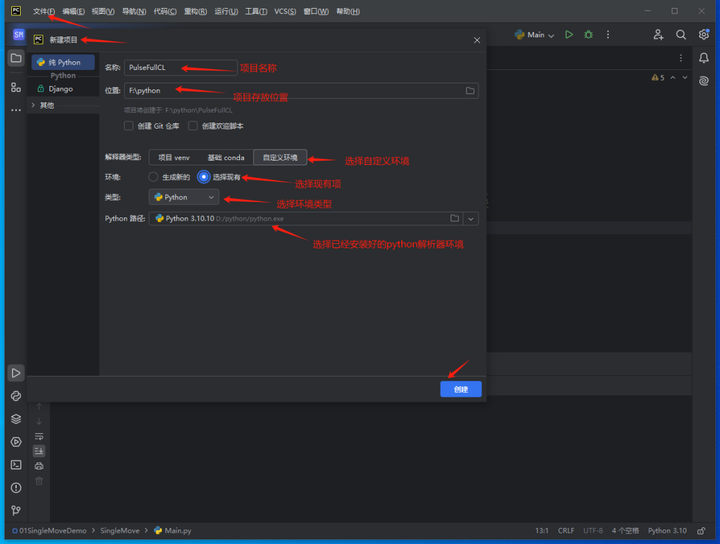Select the 自定义环境 interpreter type
Screen dimensions: 720x544
click(x=280, y=157)
